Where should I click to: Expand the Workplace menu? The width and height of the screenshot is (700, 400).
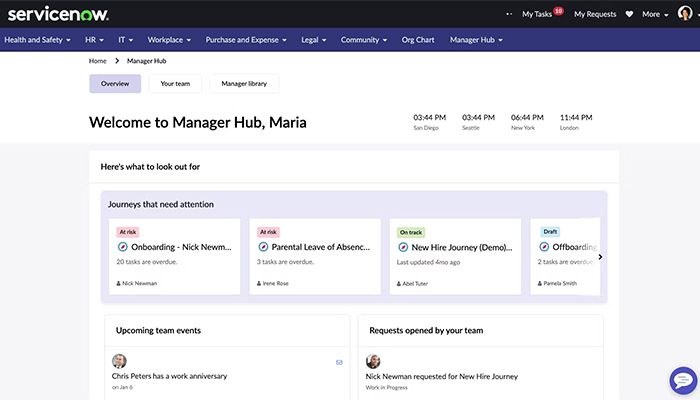[x=169, y=40]
